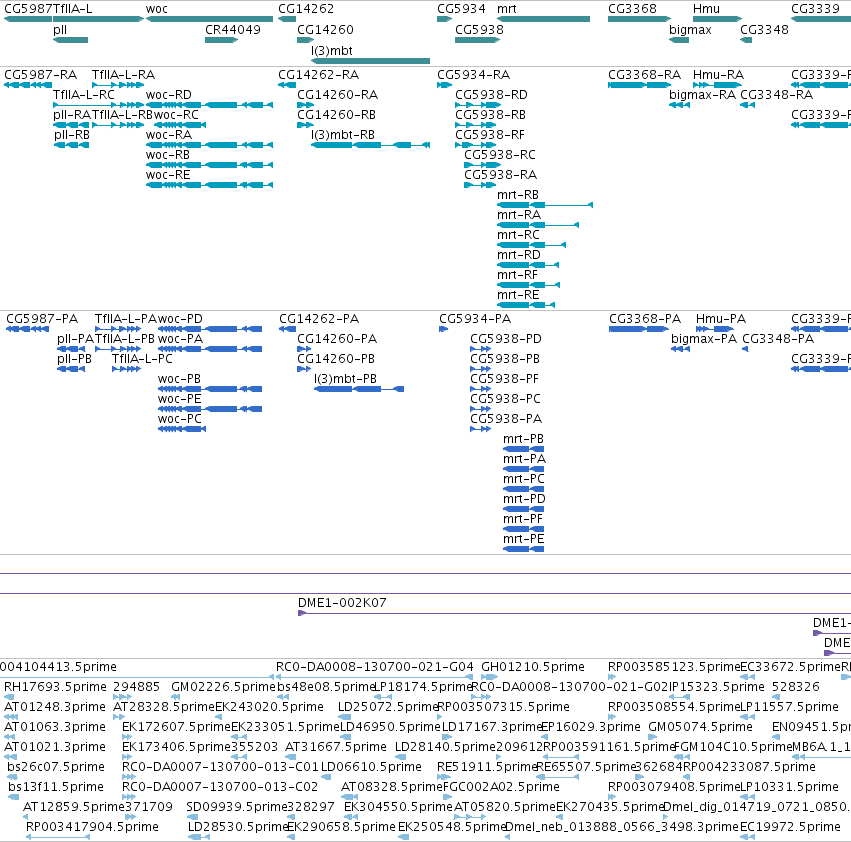This screenshot has height=842, width=851.
Task: Select protein CG3368-PA
Action: [x=639, y=329]
